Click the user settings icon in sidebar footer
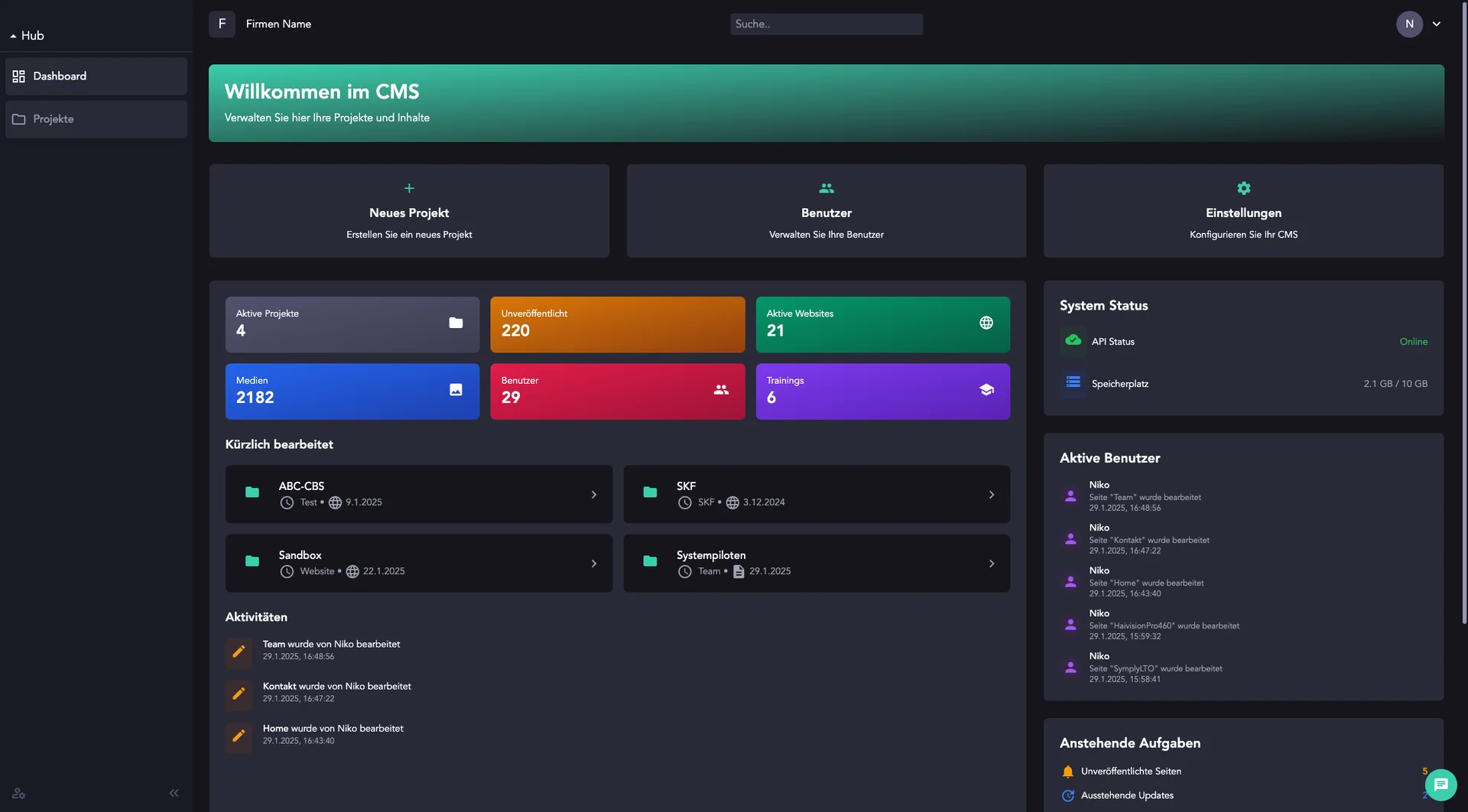 click(x=18, y=794)
